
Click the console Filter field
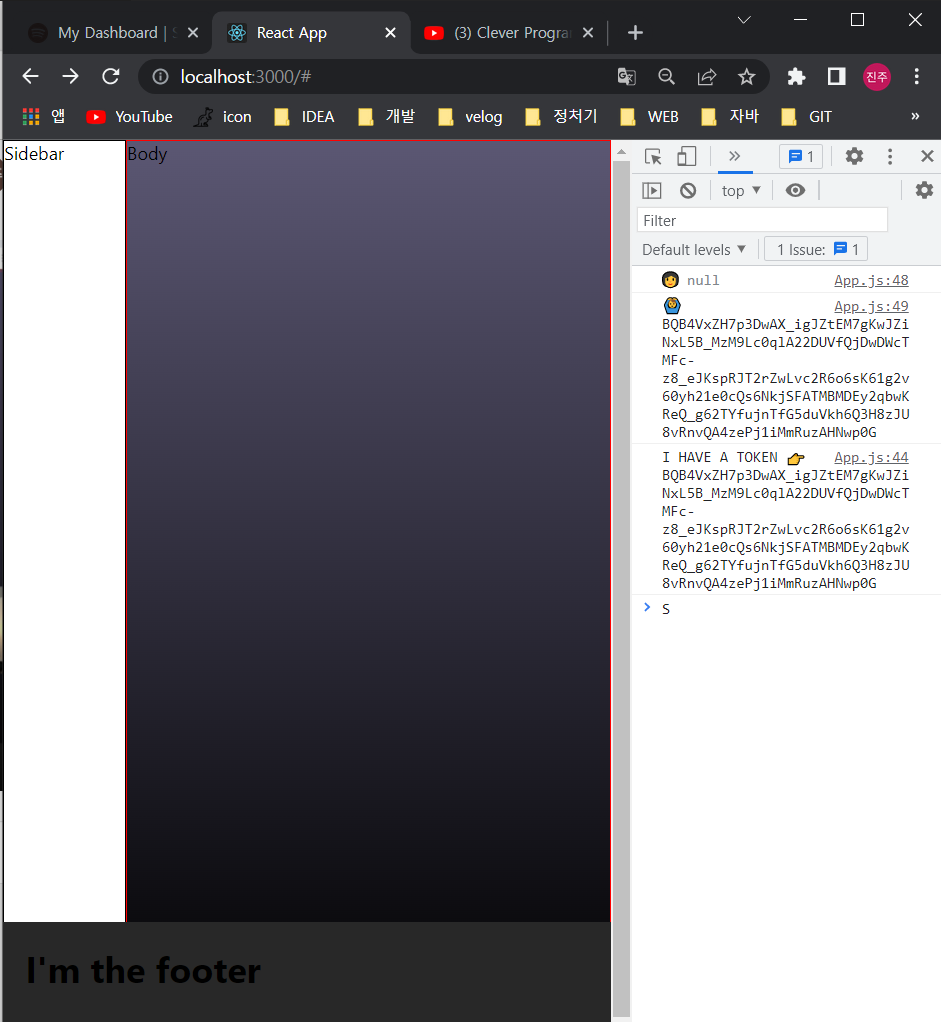coord(762,220)
